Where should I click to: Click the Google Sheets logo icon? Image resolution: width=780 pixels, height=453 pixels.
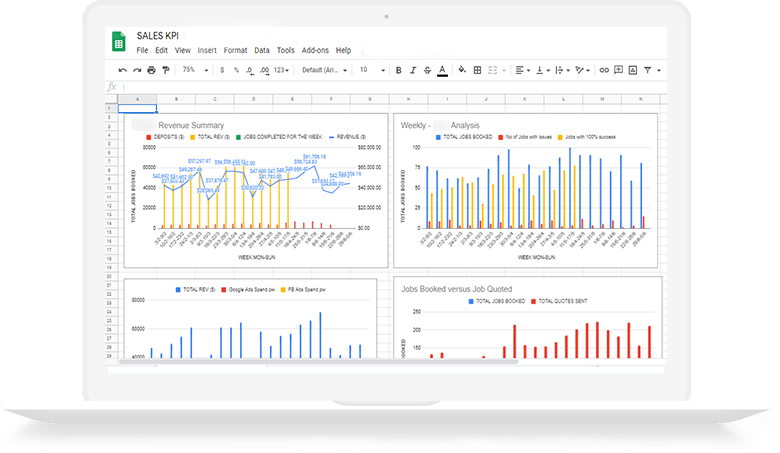118,42
